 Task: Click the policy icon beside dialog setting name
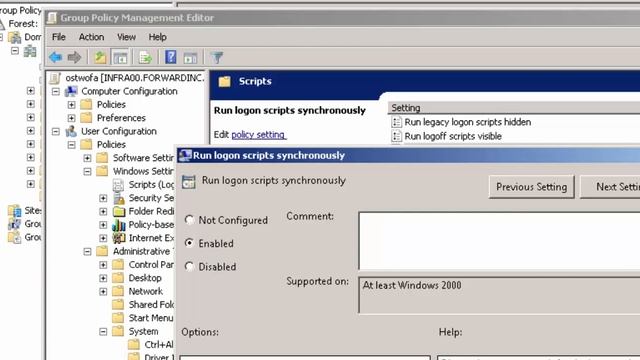pos(189,182)
